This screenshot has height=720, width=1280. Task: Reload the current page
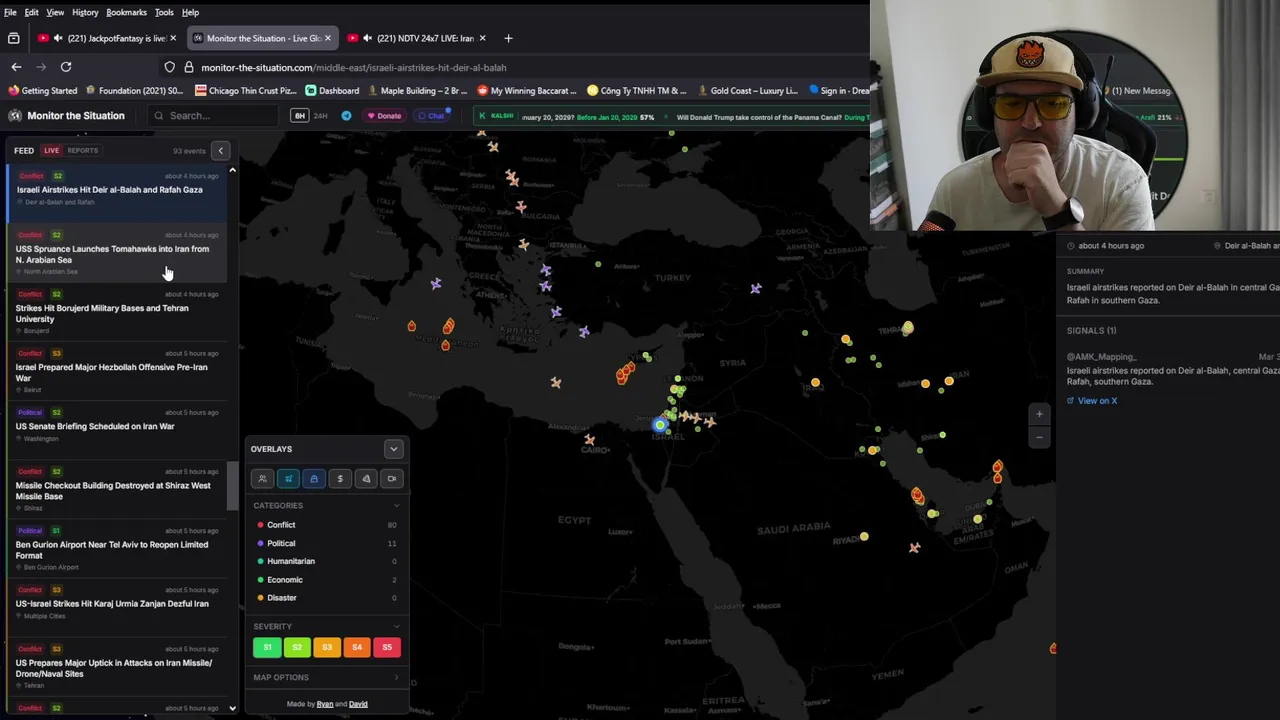click(x=66, y=67)
